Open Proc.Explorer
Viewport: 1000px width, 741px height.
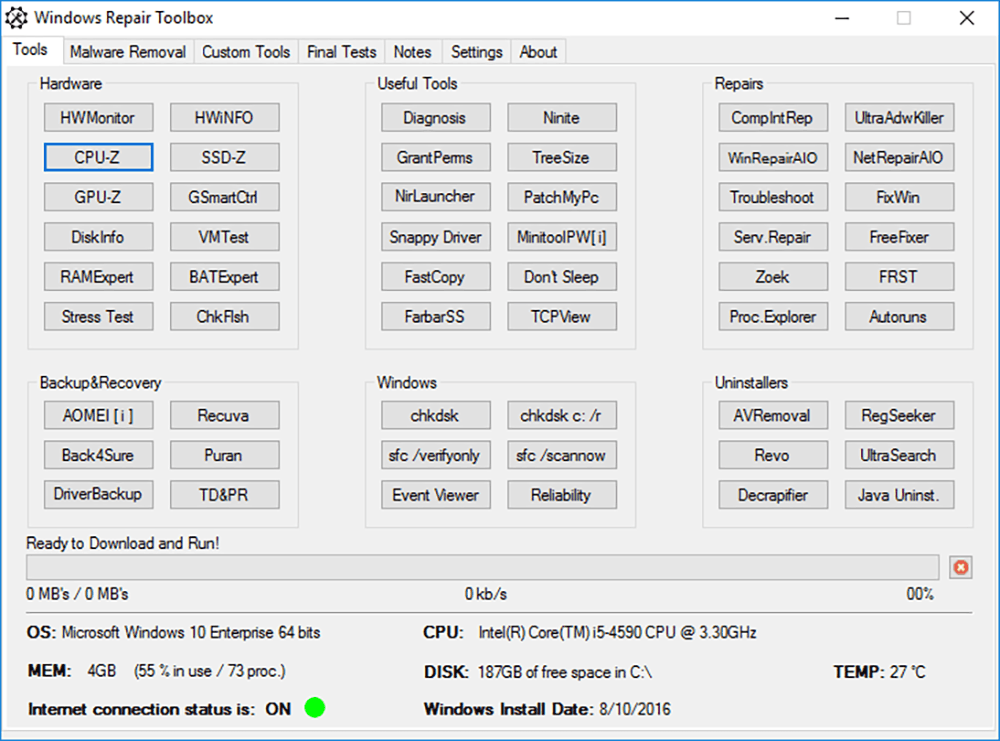coord(773,316)
